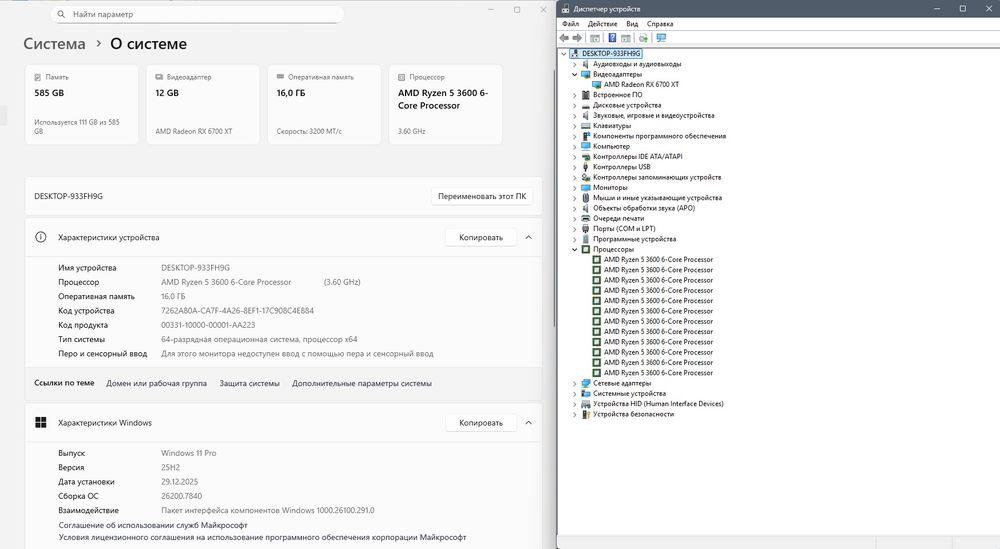Open Условия лицензионного соглашения link
The height and width of the screenshot is (549, 1000).
(x=262, y=538)
